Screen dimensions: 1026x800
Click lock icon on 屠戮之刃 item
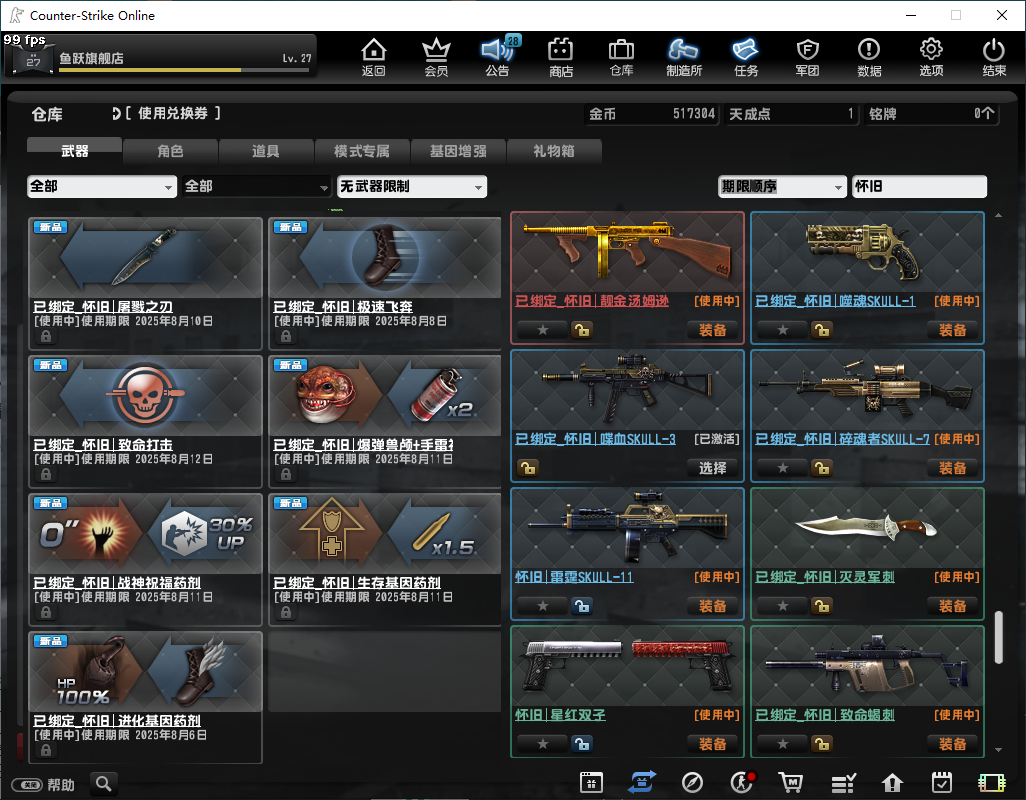click(45, 336)
